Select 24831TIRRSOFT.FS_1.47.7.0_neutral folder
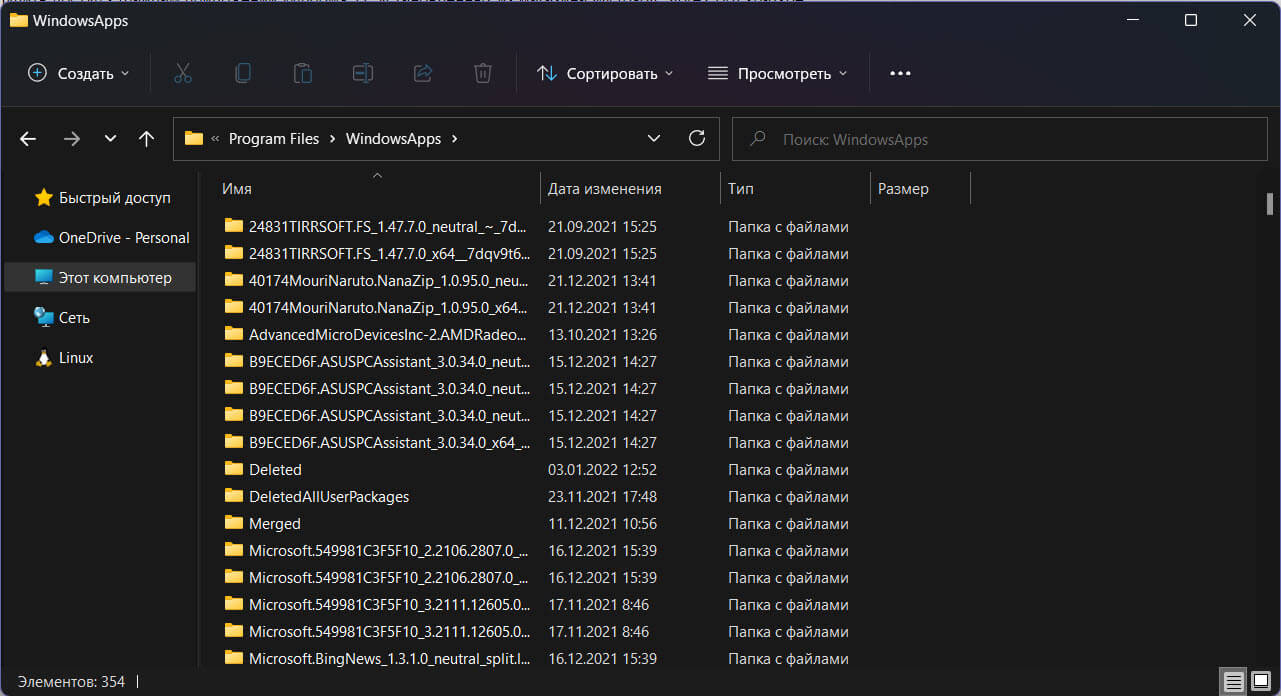 click(389, 226)
